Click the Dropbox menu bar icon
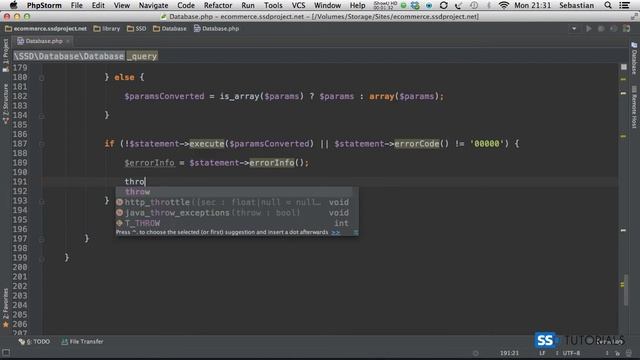This screenshot has width=640, height=360. [x=415, y=5]
